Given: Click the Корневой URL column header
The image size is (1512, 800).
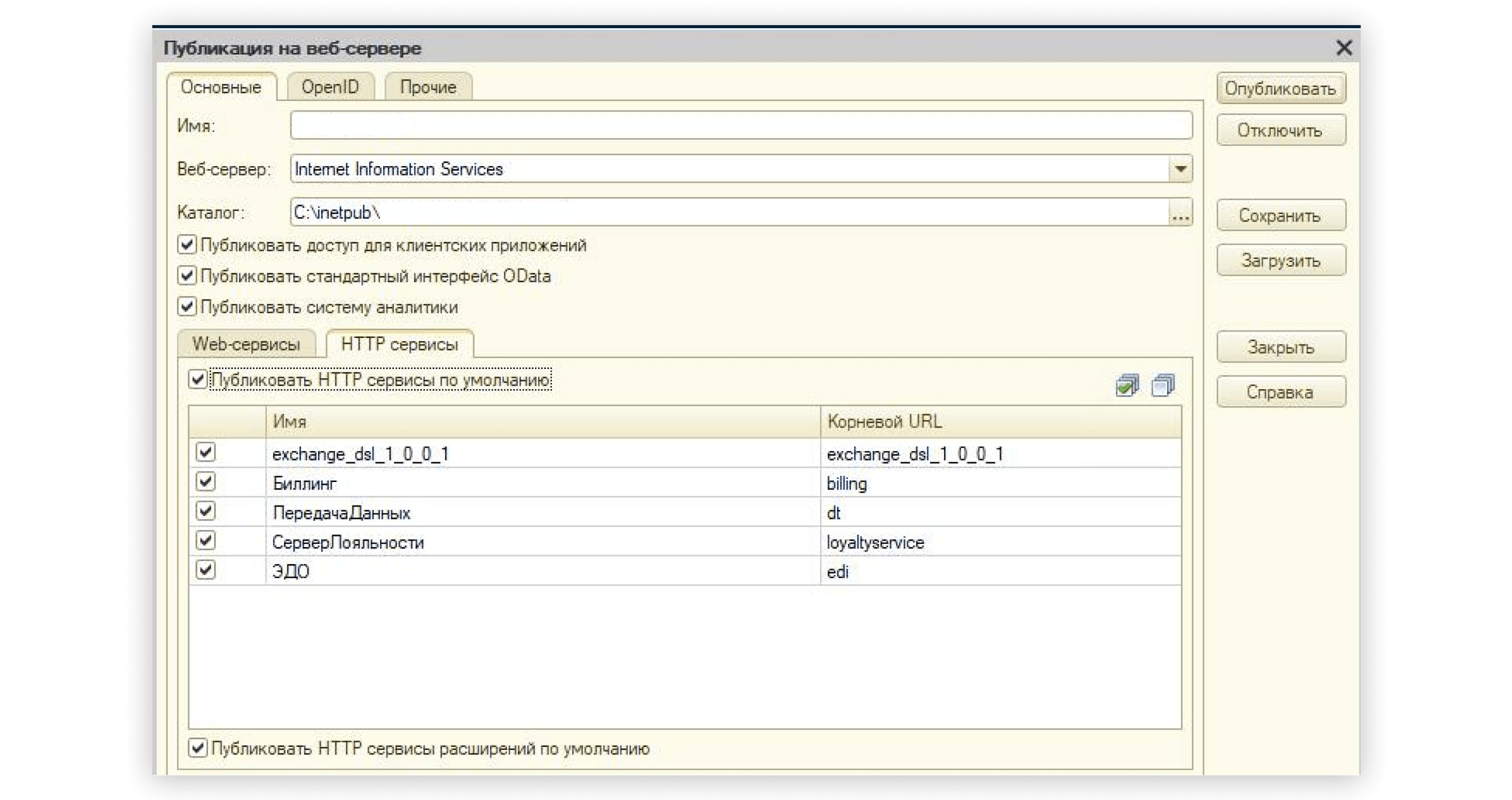Looking at the screenshot, I should 1001,421.
